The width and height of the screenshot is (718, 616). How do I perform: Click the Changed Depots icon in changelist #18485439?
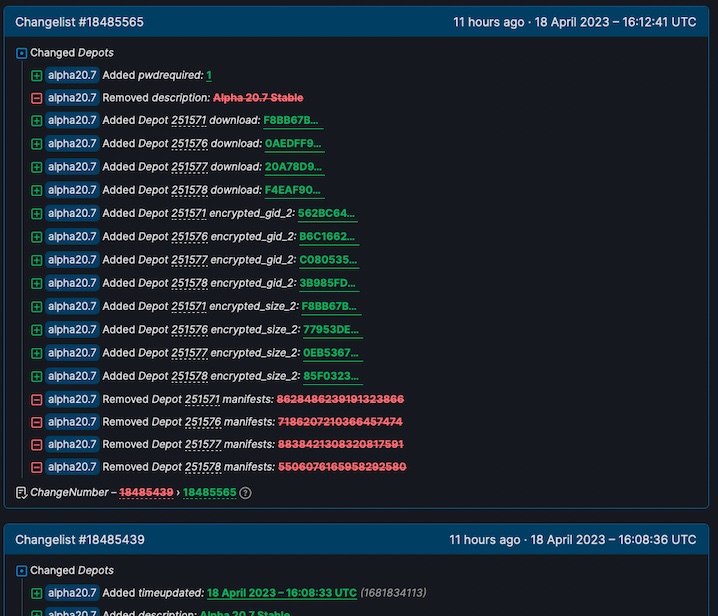[22, 571]
